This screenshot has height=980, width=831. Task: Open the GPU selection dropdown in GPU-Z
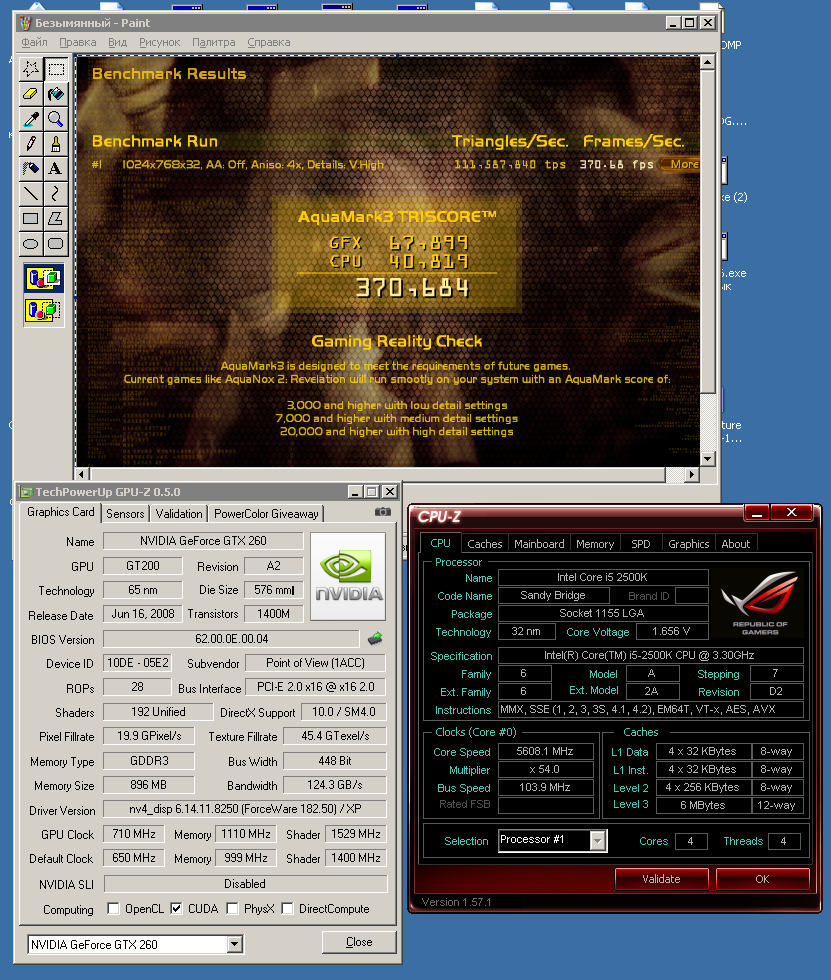tap(235, 944)
